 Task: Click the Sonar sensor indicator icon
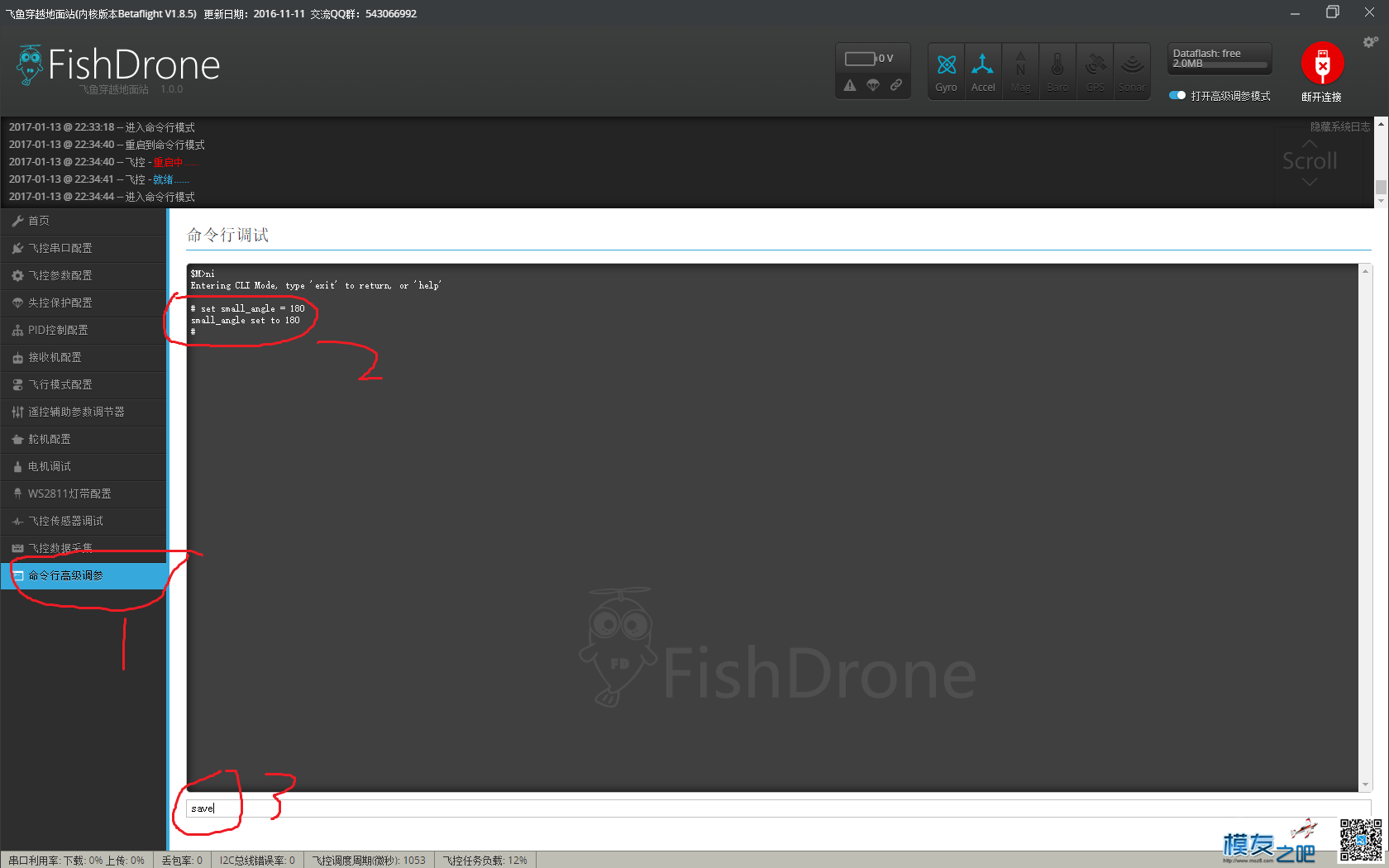[x=1132, y=71]
